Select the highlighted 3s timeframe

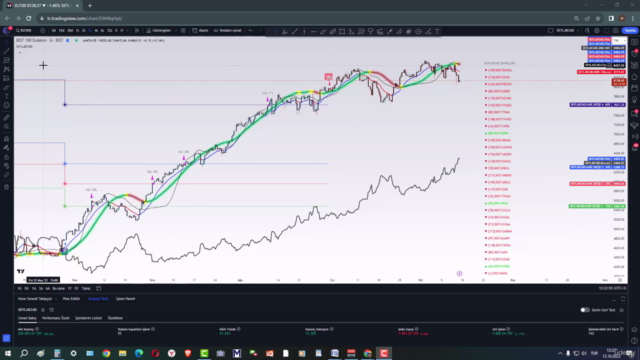point(90,31)
